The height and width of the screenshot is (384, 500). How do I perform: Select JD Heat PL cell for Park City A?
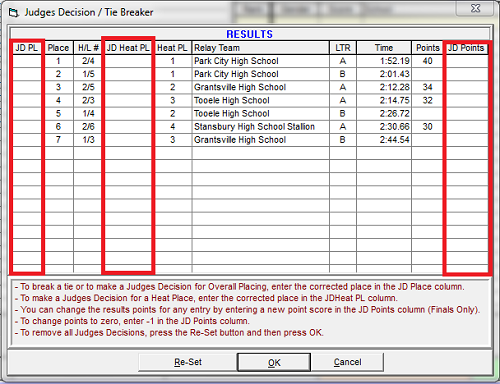pyautogui.click(x=128, y=61)
